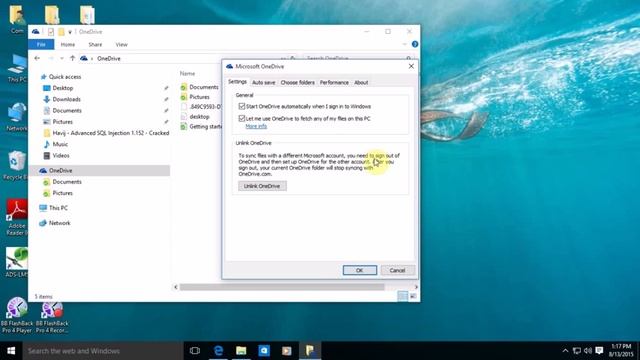
Task: Open Store app from taskbar
Action: [264, 351]
